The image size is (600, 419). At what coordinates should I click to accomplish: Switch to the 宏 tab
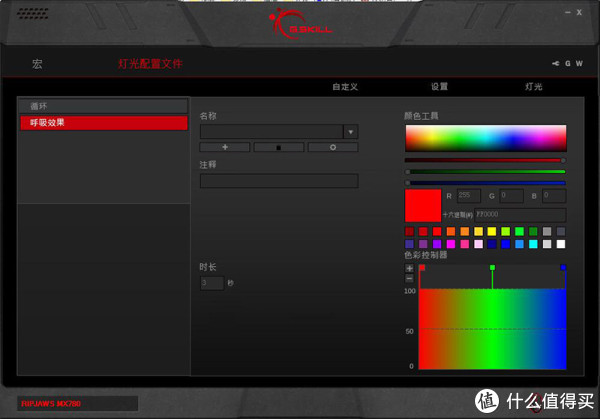(x=37, y=64)
